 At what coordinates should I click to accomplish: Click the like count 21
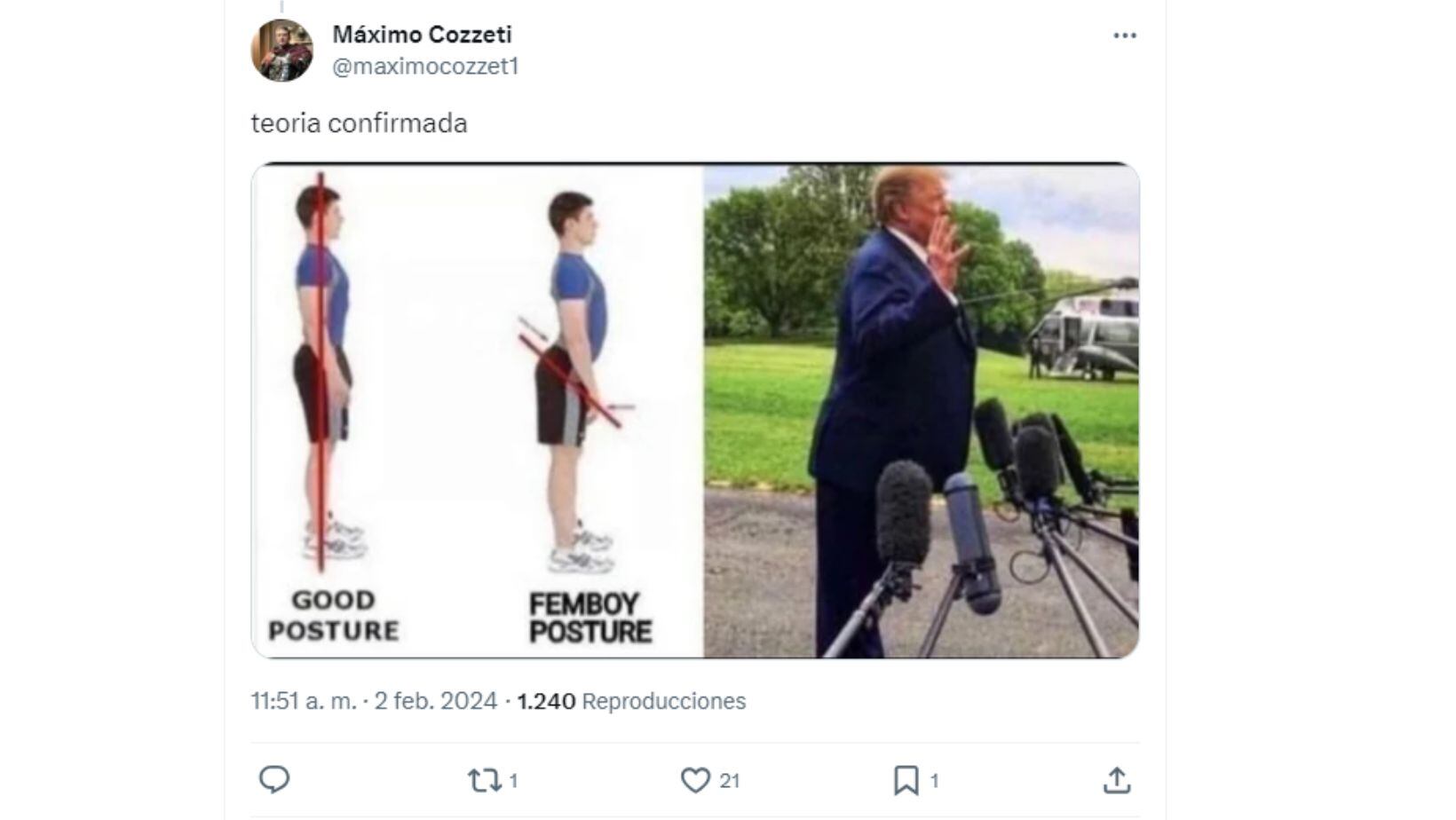[730, 781]
